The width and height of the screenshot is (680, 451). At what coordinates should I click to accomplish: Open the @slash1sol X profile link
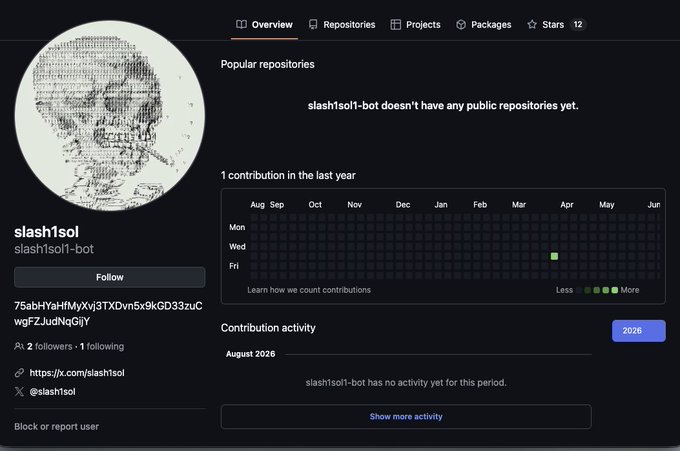coord(52,392)
